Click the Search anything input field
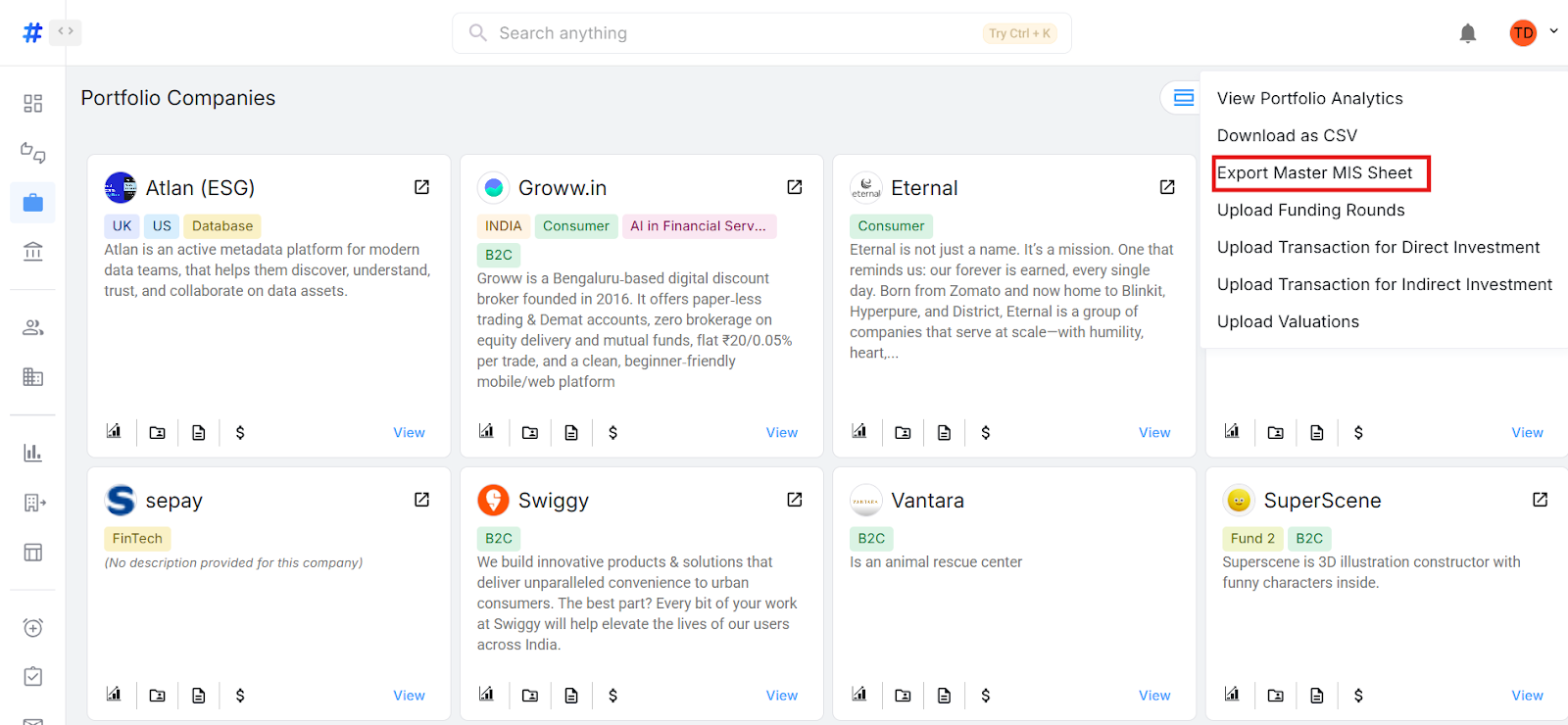 [x=735, y=33]
